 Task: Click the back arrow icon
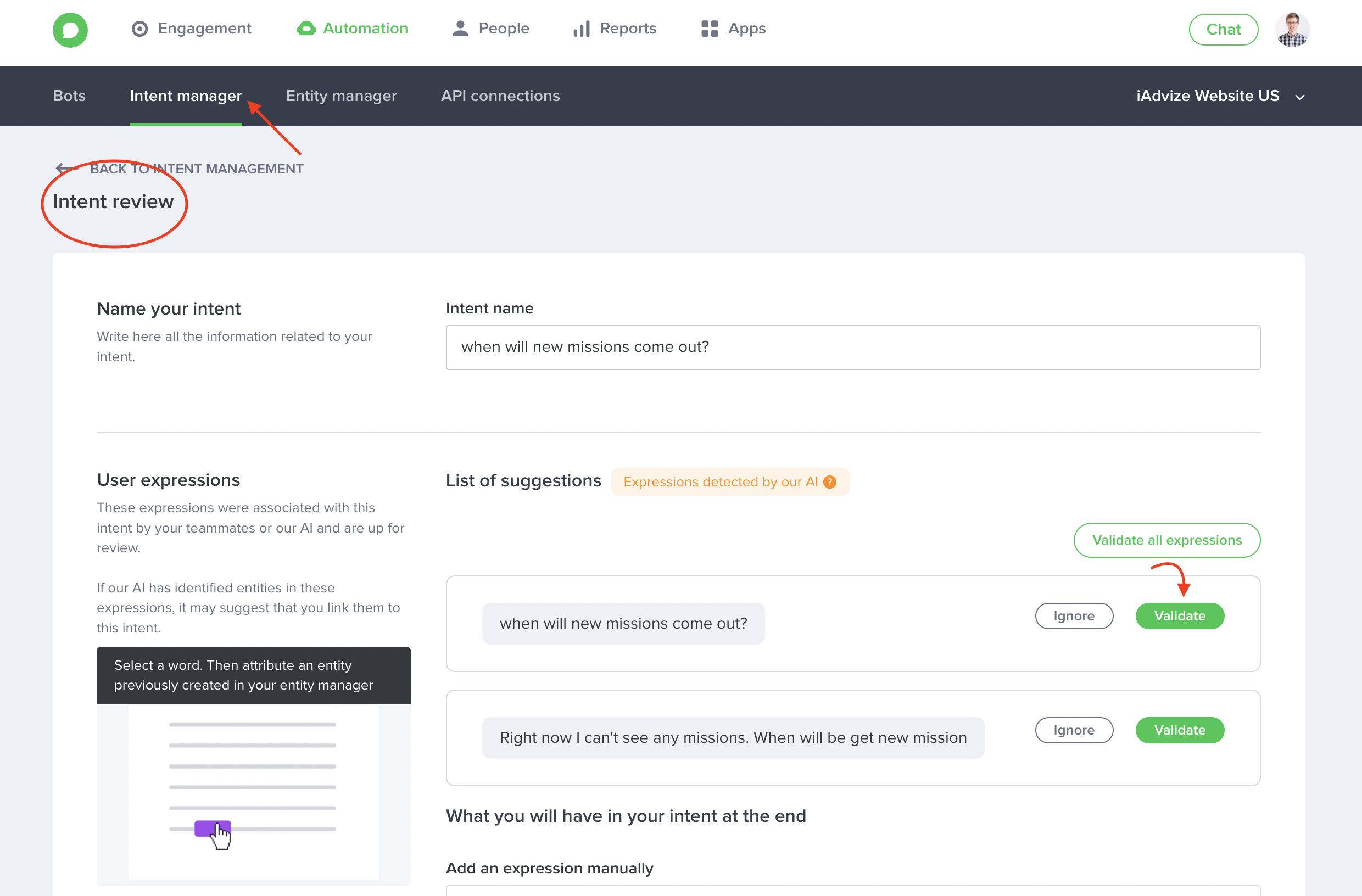click(x=67, y=169)
